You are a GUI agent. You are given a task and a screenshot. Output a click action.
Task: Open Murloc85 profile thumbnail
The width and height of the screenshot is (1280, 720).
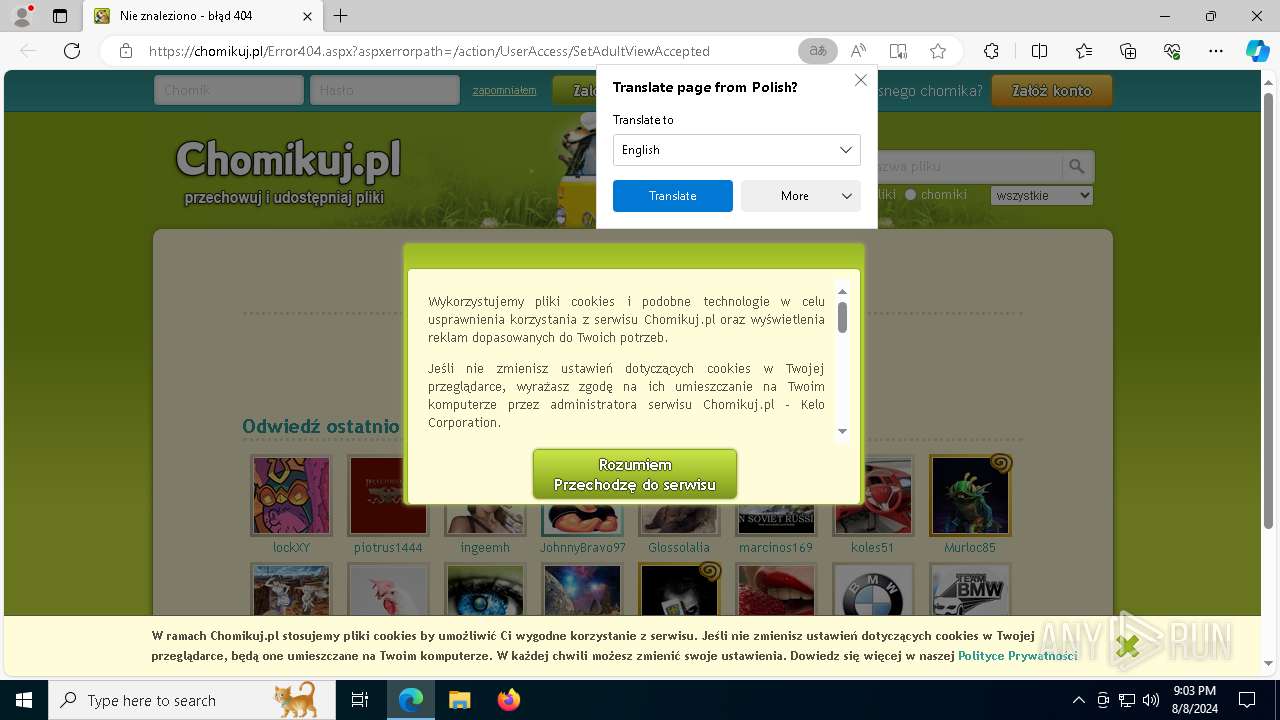tap(970, 496)
